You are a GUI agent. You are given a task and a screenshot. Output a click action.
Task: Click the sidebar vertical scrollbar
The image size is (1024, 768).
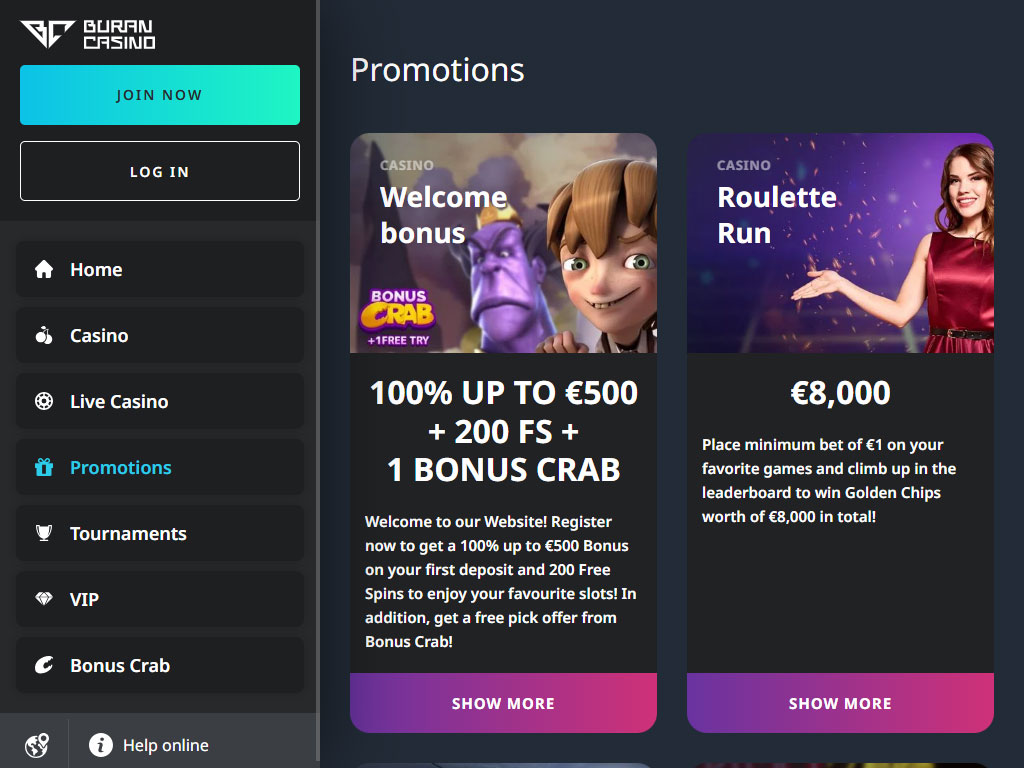pos(318,384)
